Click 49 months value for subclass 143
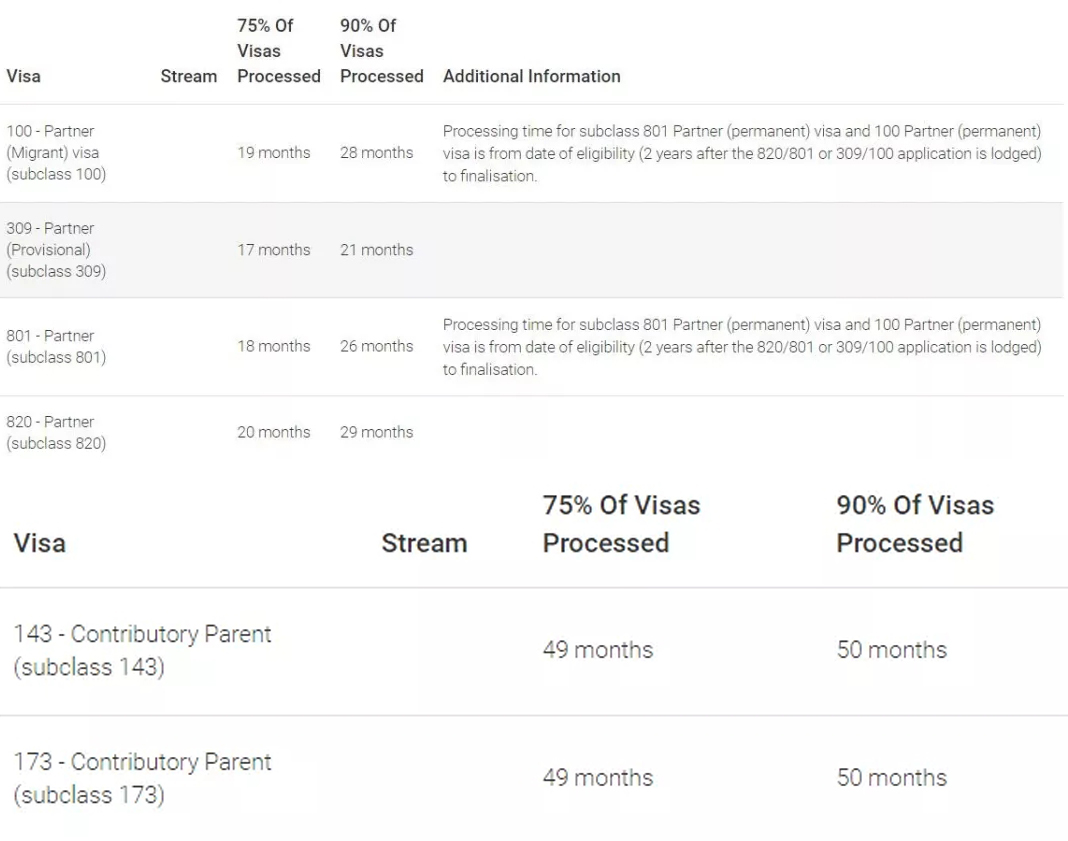Image resolution: width=1068 pixels, height=841 pixels. click(597, 650)
